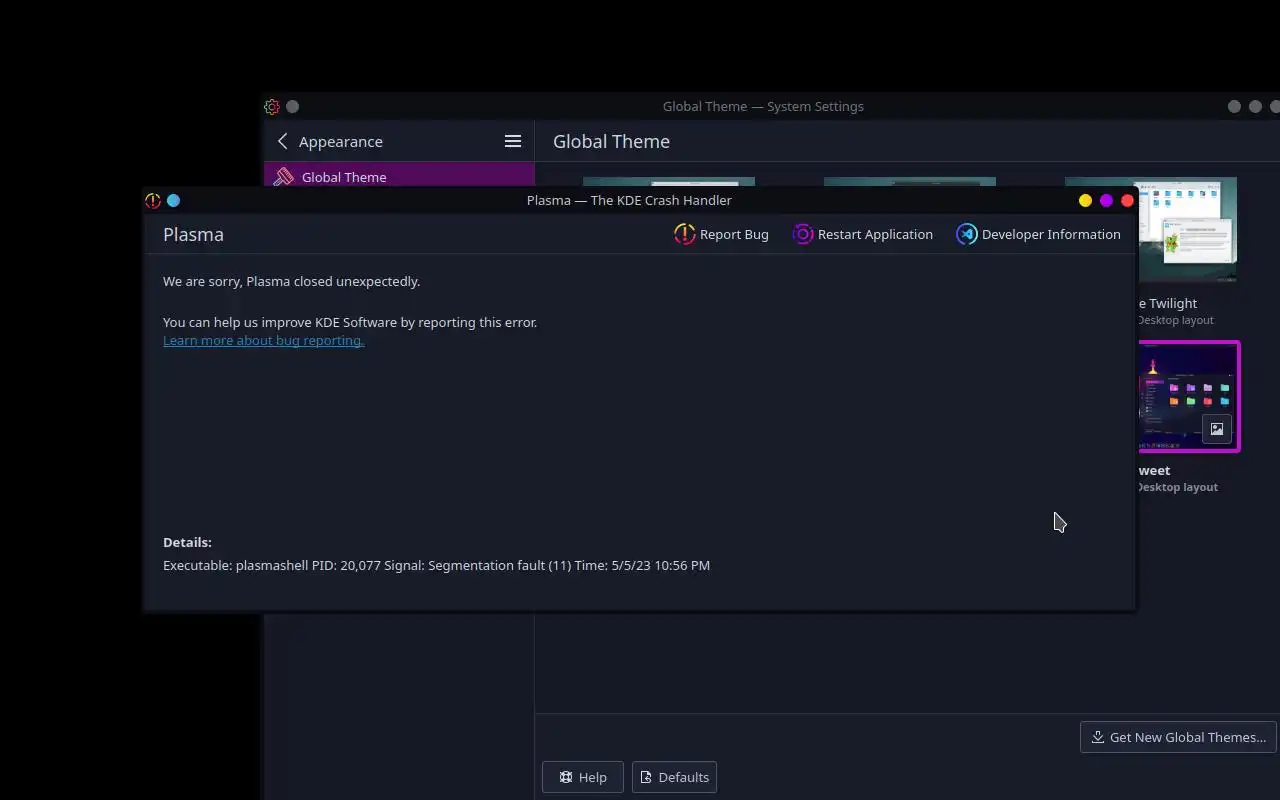Select the Sweet global theme thumbnail

pyautogui.click(x=1188, y=396)
